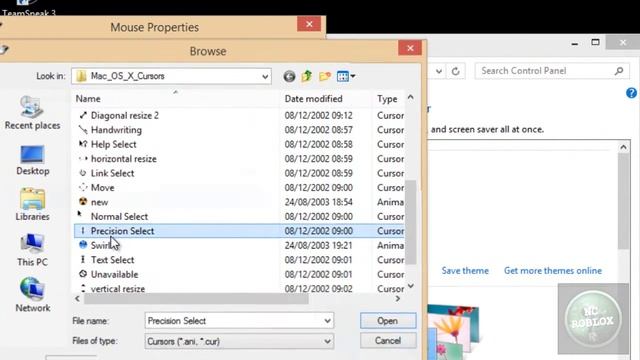
Task: Click the horizontal scrollbar thumb in file list
Action: [196, 299]
